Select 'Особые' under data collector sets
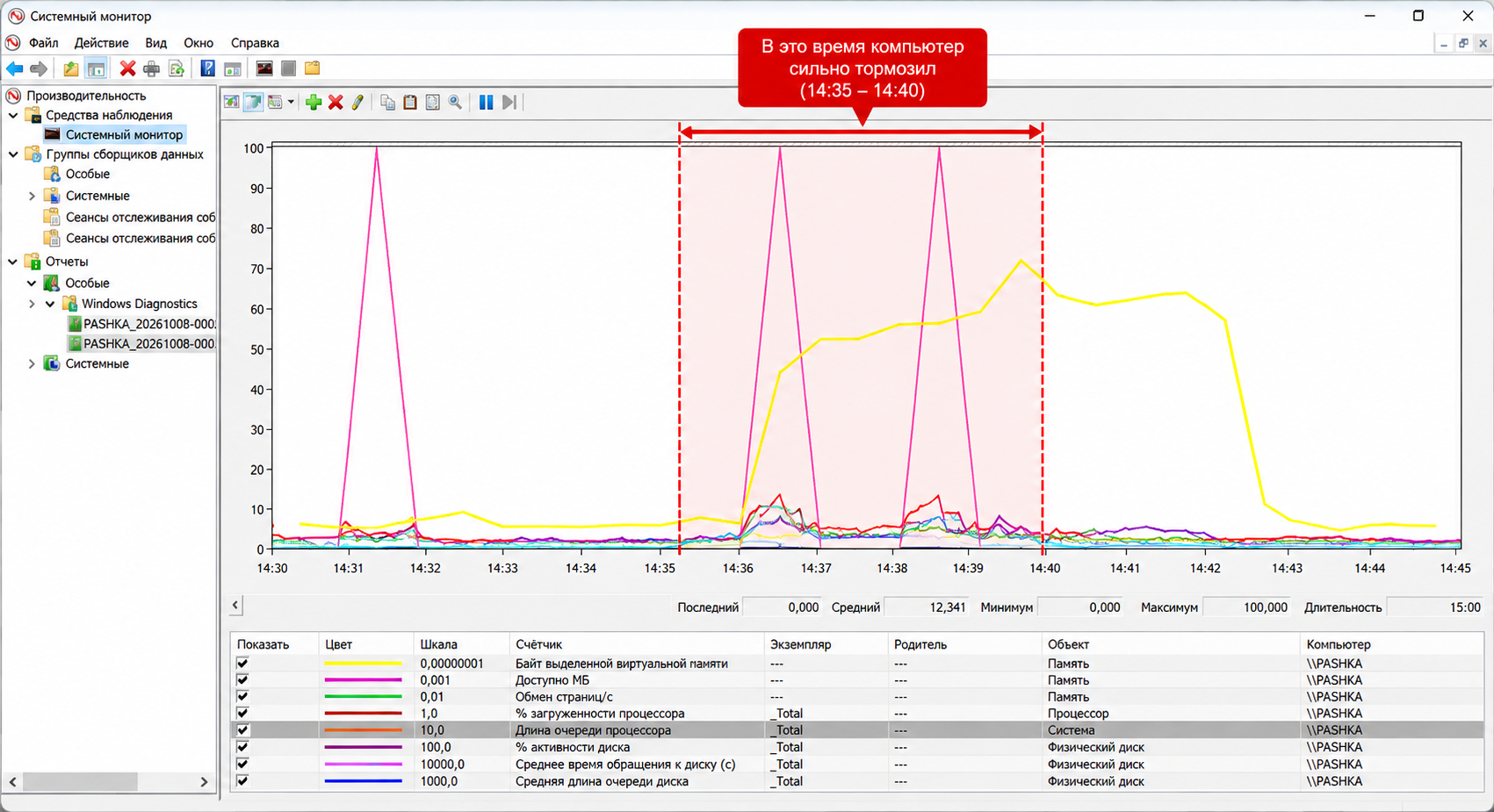 click(88, 174)
